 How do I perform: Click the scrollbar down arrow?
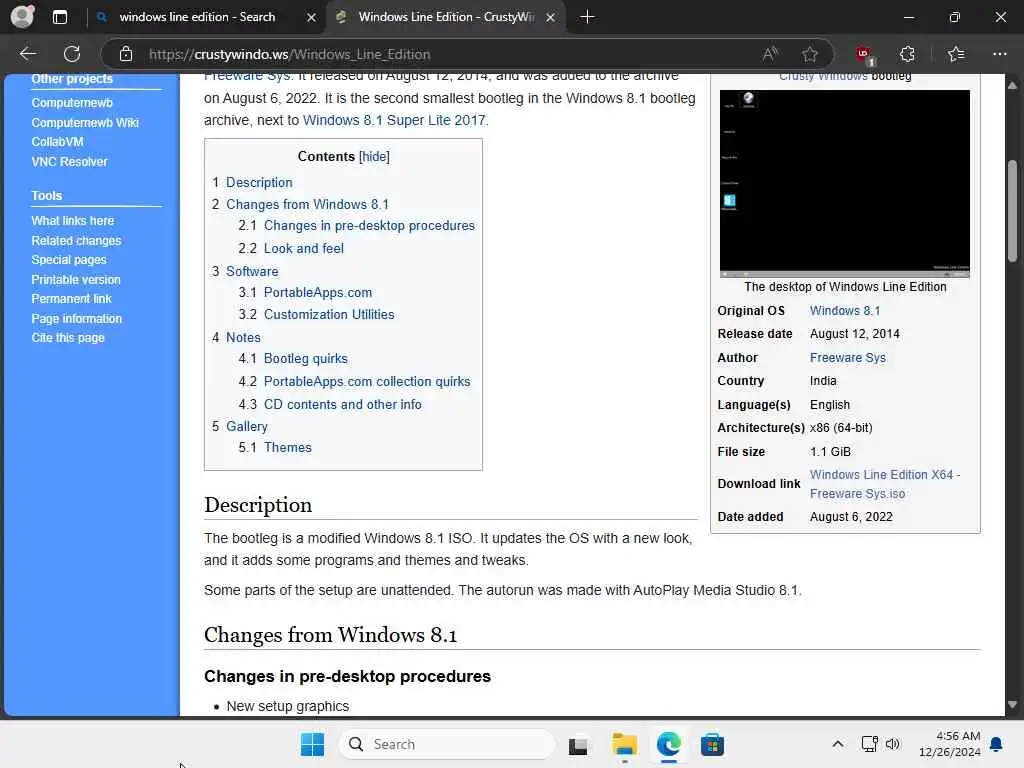click(x=1012, y=705)
